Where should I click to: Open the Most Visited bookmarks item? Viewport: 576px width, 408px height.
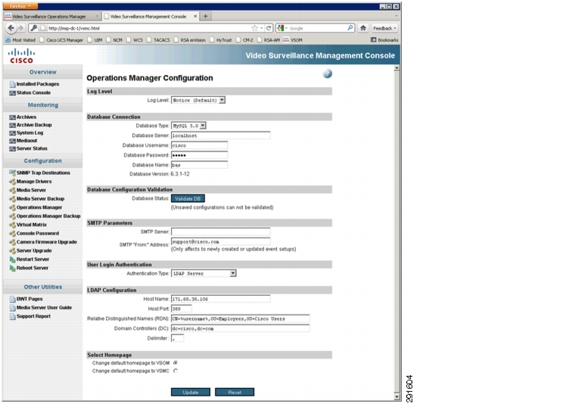(x=21, y=40)
